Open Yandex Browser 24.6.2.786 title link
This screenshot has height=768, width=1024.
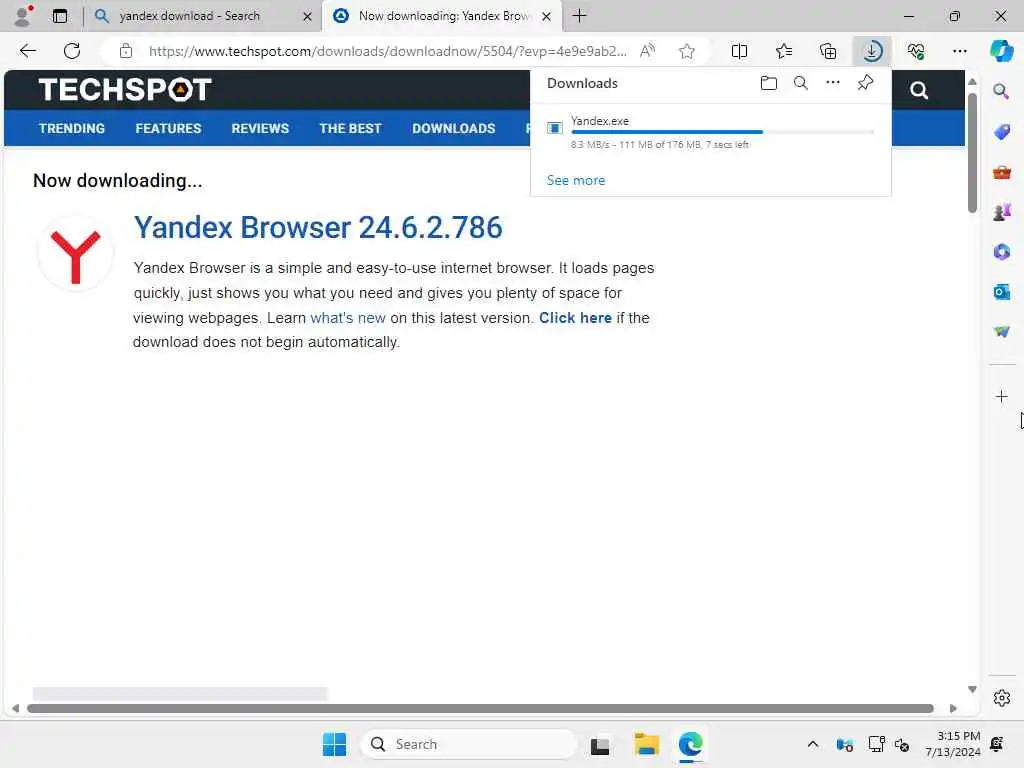318,228
